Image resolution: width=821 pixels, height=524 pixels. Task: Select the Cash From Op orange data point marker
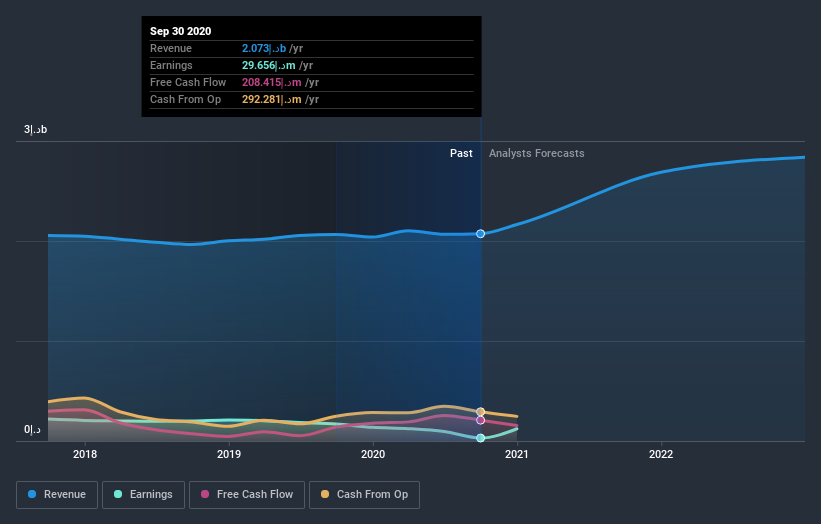[480, 411]
